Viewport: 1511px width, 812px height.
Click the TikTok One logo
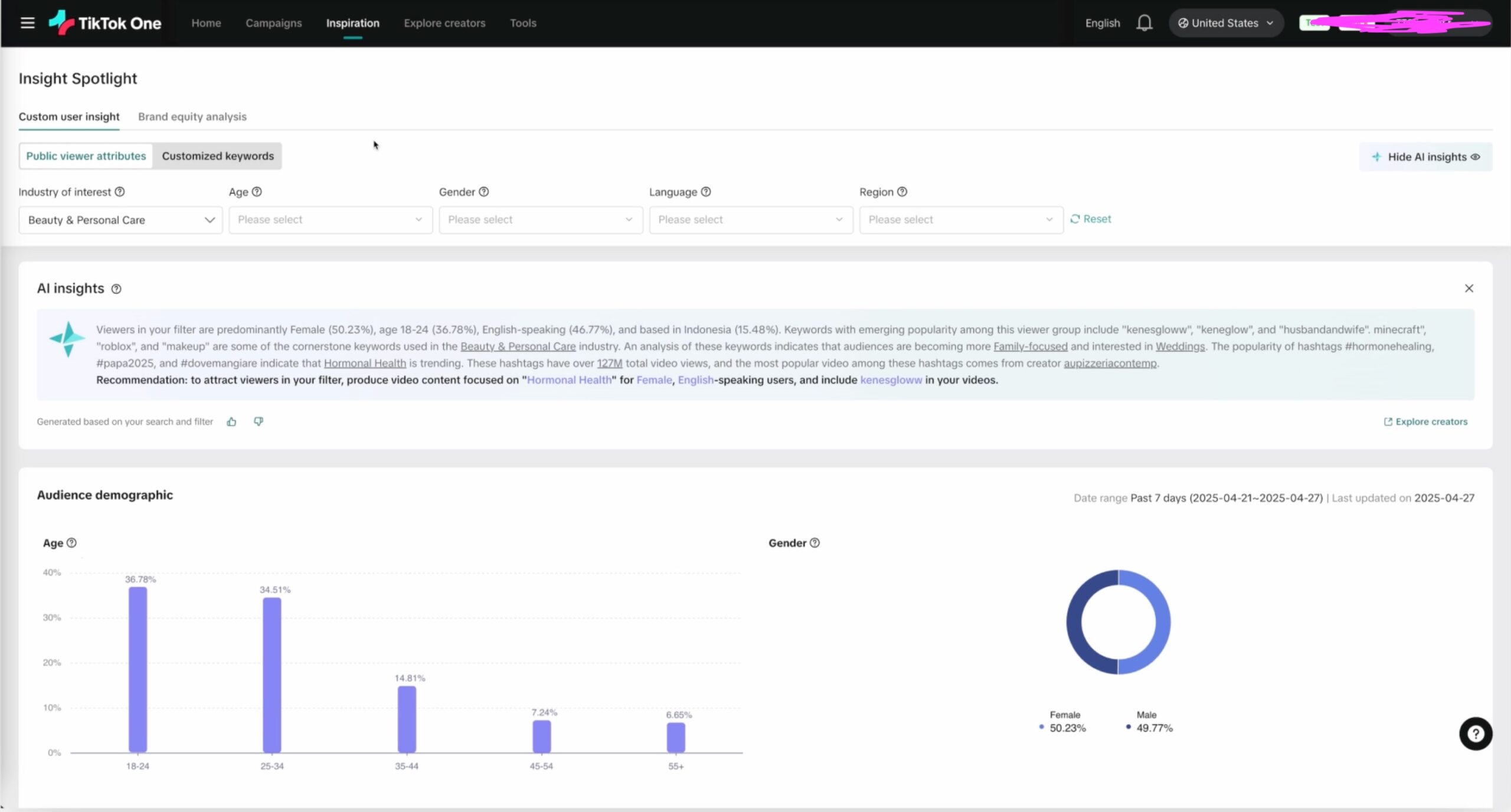(105, 23)
